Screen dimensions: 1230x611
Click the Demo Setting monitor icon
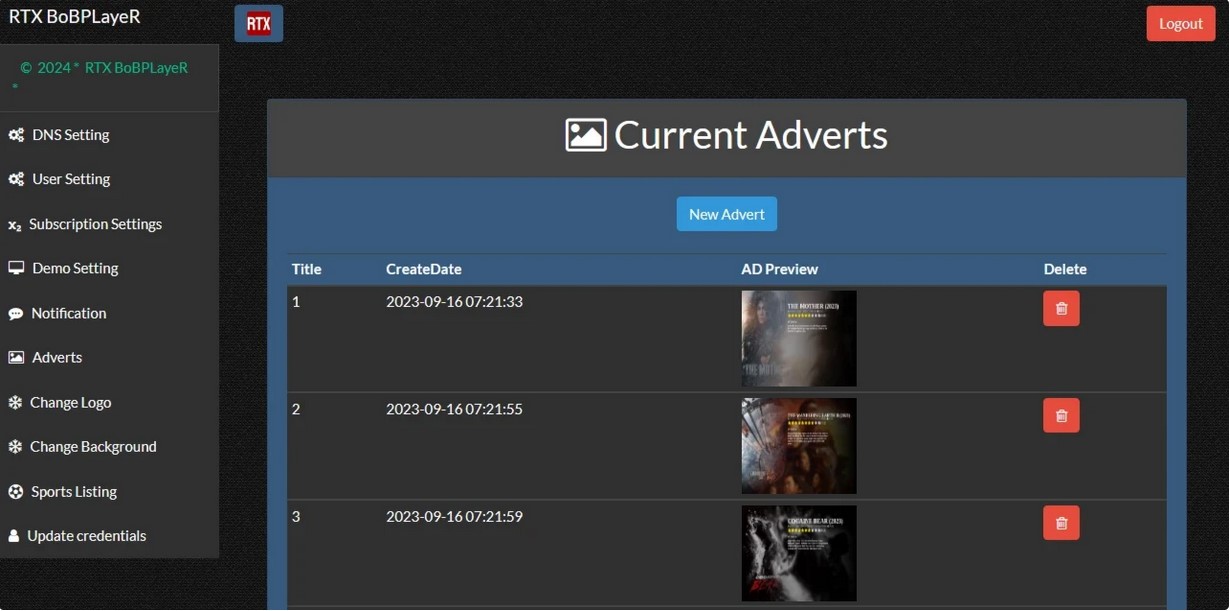click(16, 269)
